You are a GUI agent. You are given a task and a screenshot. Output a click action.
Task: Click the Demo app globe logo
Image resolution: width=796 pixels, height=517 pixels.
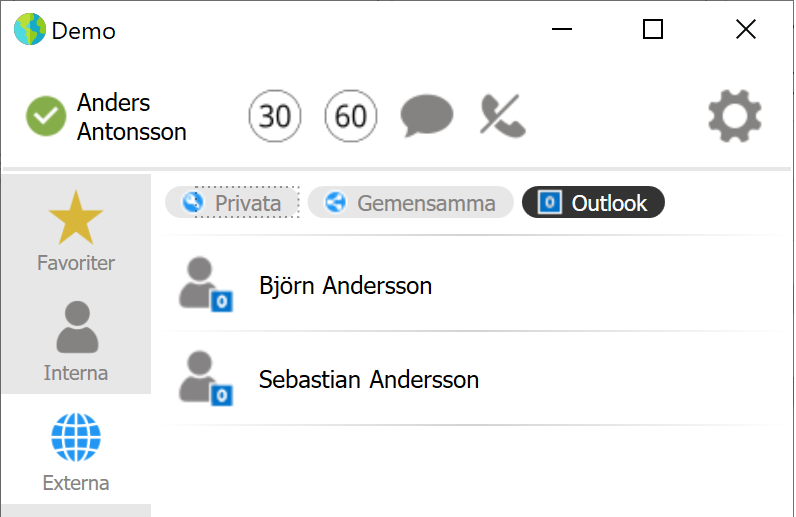click(30, 29)
